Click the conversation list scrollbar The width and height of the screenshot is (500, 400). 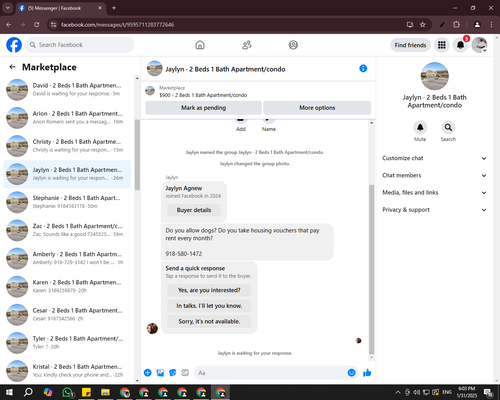pyautogui.click(x=137, y=155)
